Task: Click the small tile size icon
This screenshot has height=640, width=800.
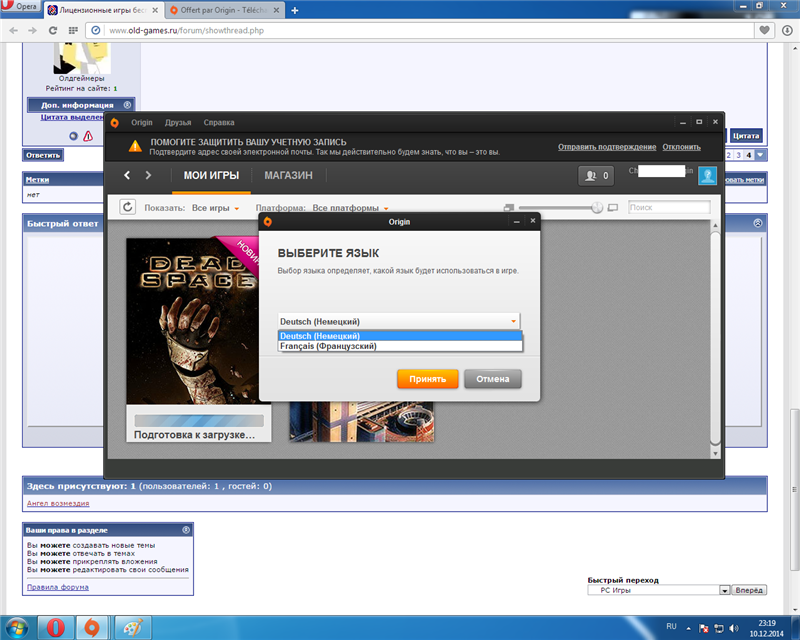Action: click(x=508, y=208)
